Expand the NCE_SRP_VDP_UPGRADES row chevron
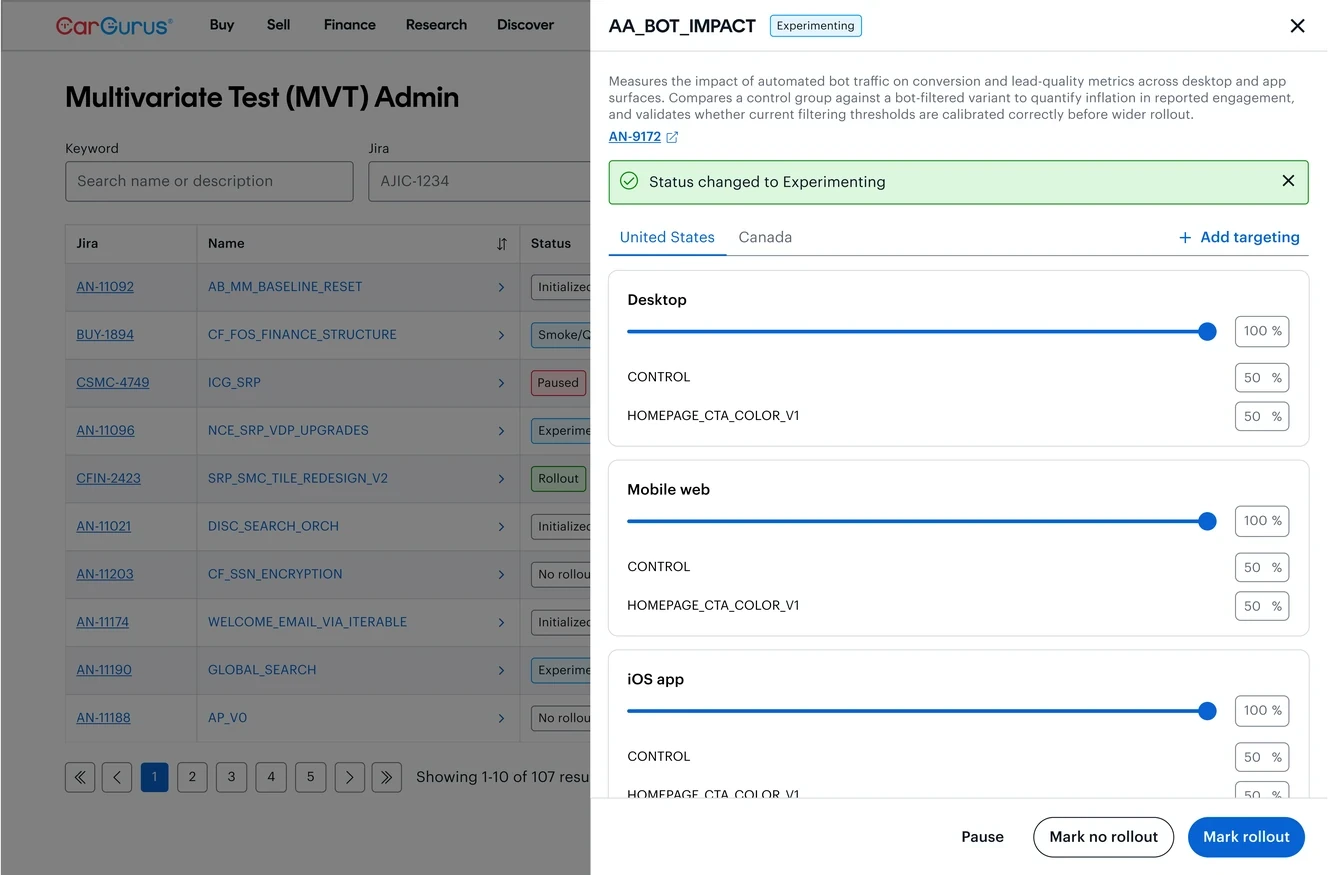Screen dimensions: 1328x875 click(x=501, y=431)
